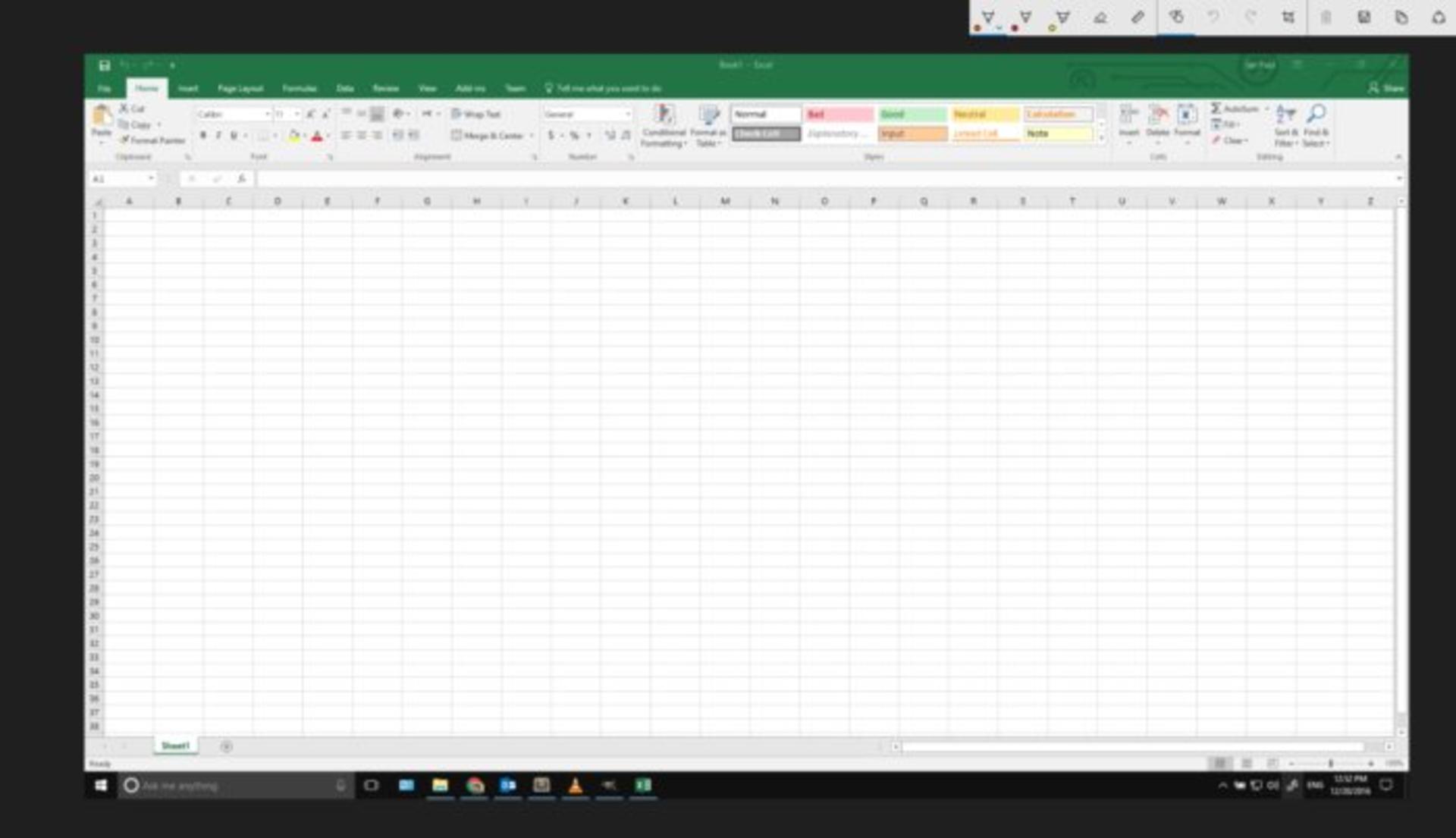Select the eraser tool in Snip toolbar
The image size is (1456, 838).
1100,17
